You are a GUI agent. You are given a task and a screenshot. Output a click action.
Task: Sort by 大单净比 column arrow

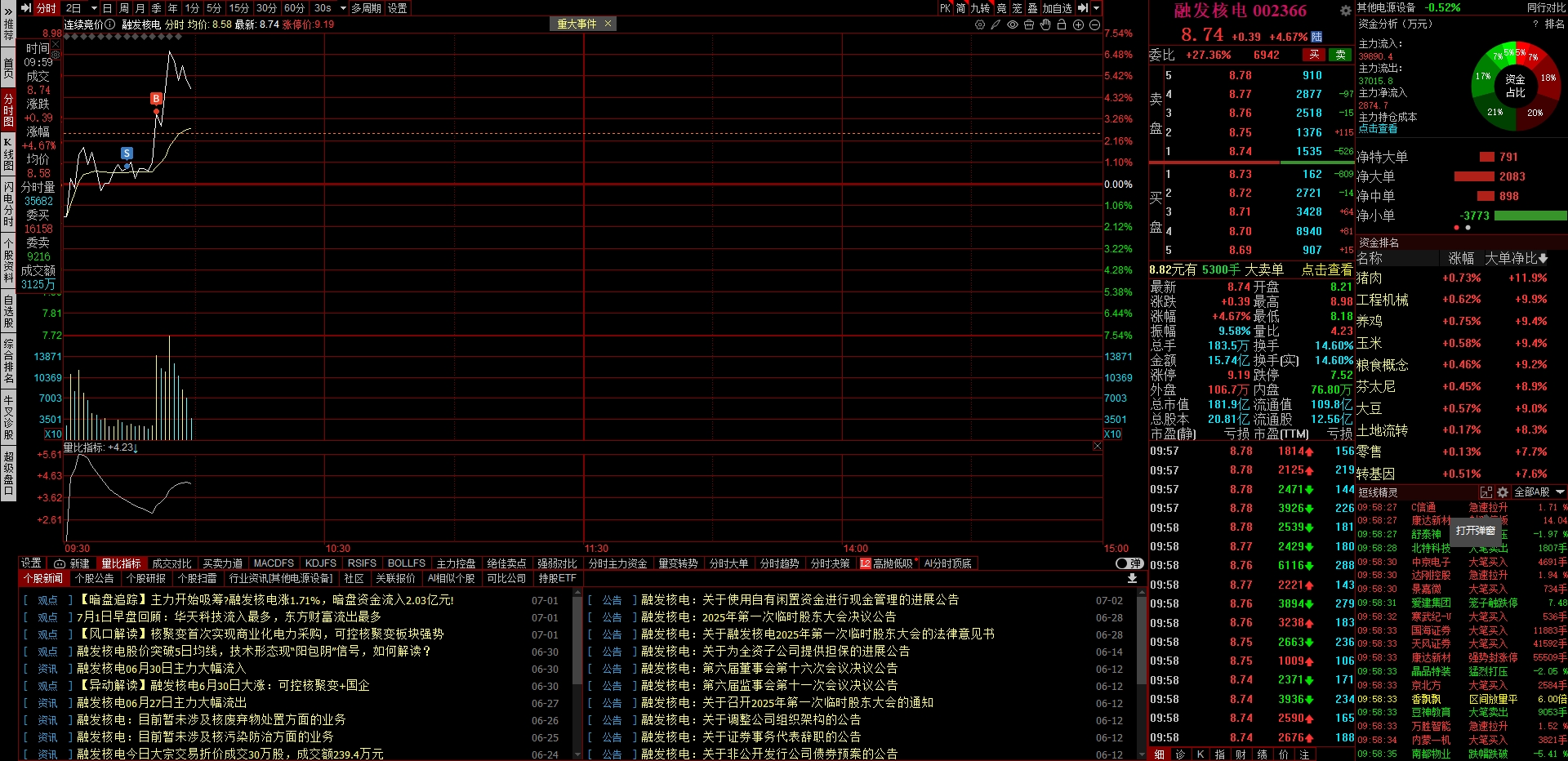click(x=1543, y=259)
